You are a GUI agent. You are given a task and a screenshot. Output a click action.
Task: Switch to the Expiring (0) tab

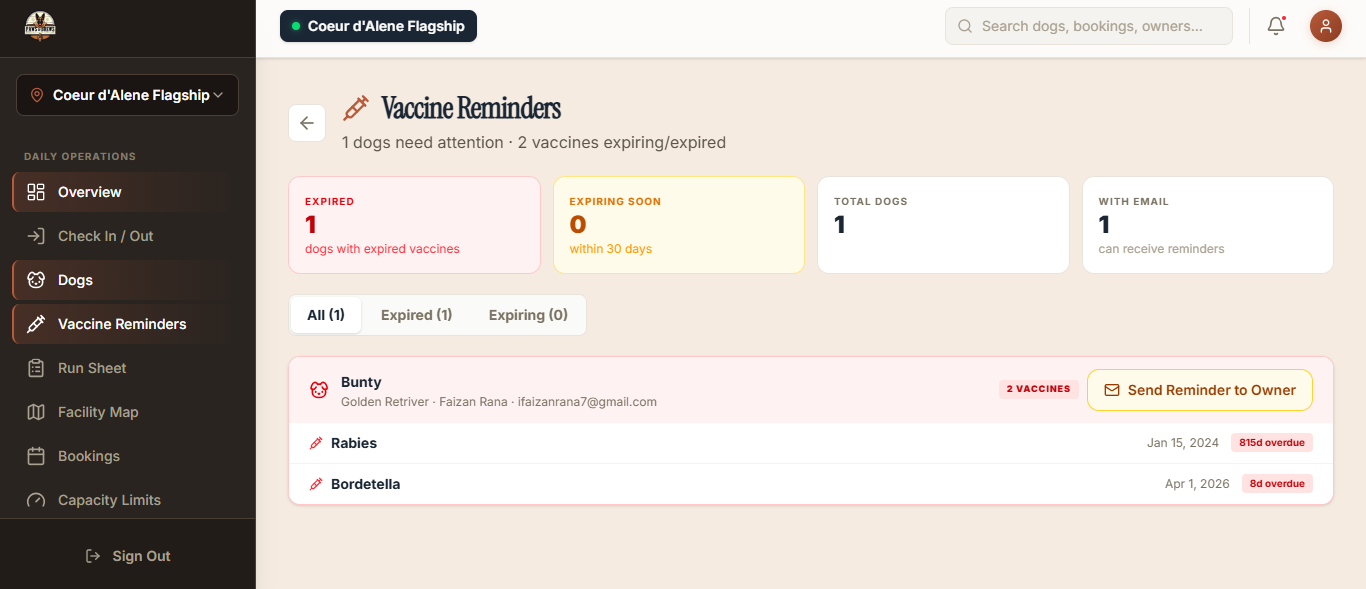[x=528, y=315]
